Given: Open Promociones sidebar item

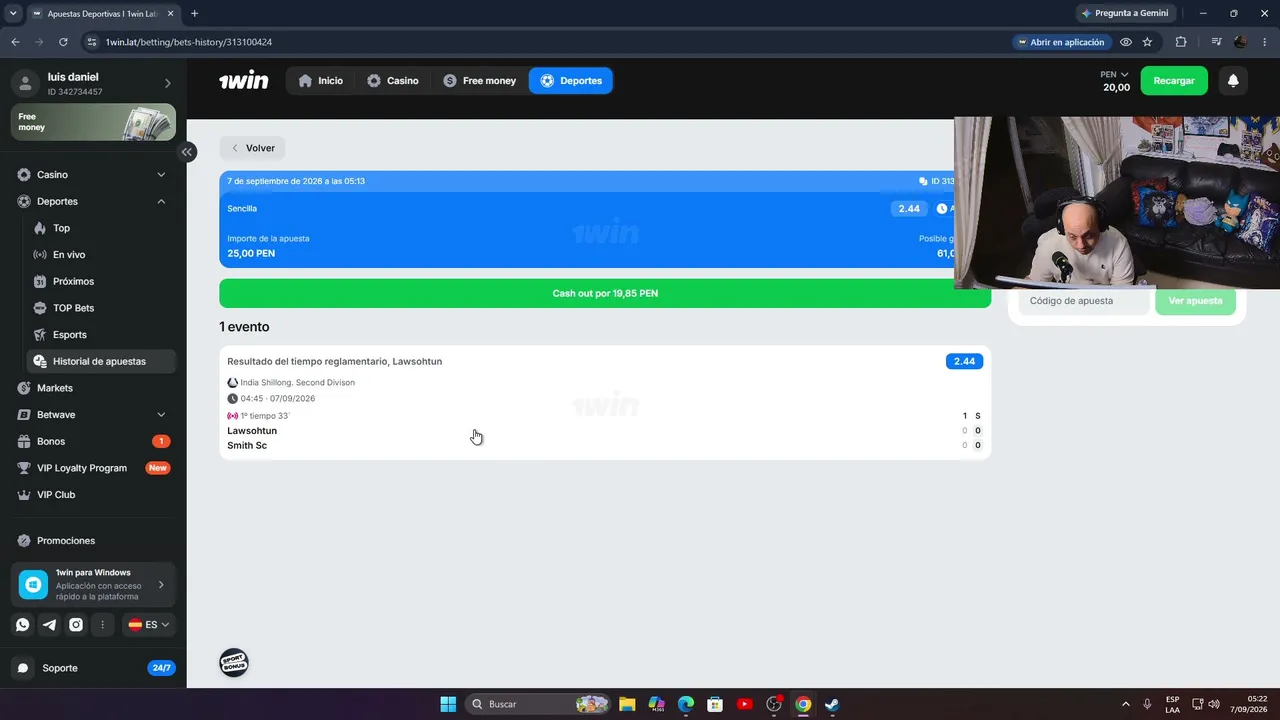Looking at the screenshot, I should pos(93,541).
